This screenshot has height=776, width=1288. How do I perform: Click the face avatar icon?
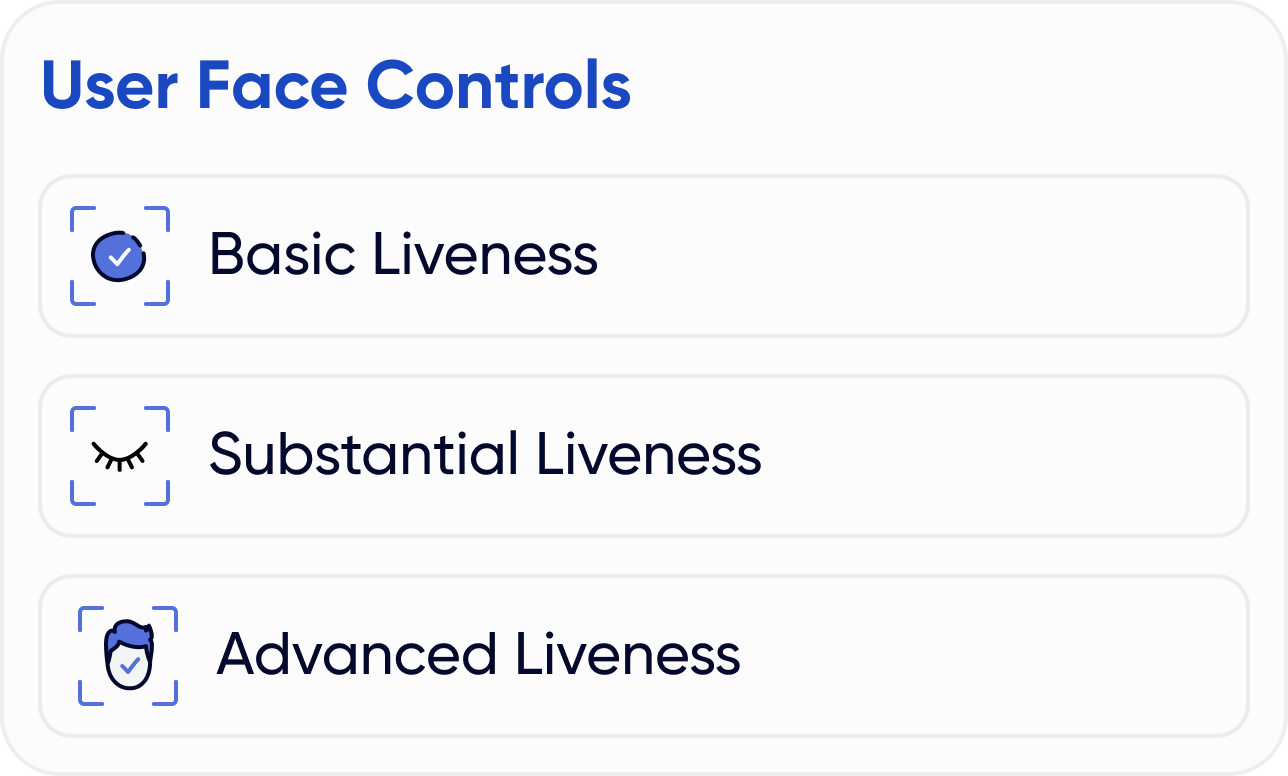(128, 655)
